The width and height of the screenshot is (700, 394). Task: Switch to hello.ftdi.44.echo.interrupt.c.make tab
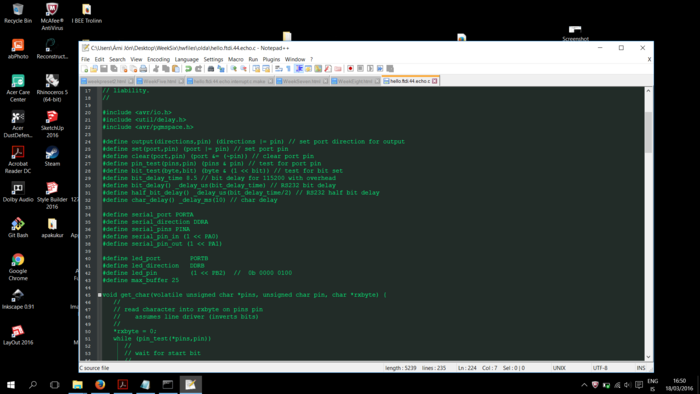pyautogui.click(x=230, y=81)
